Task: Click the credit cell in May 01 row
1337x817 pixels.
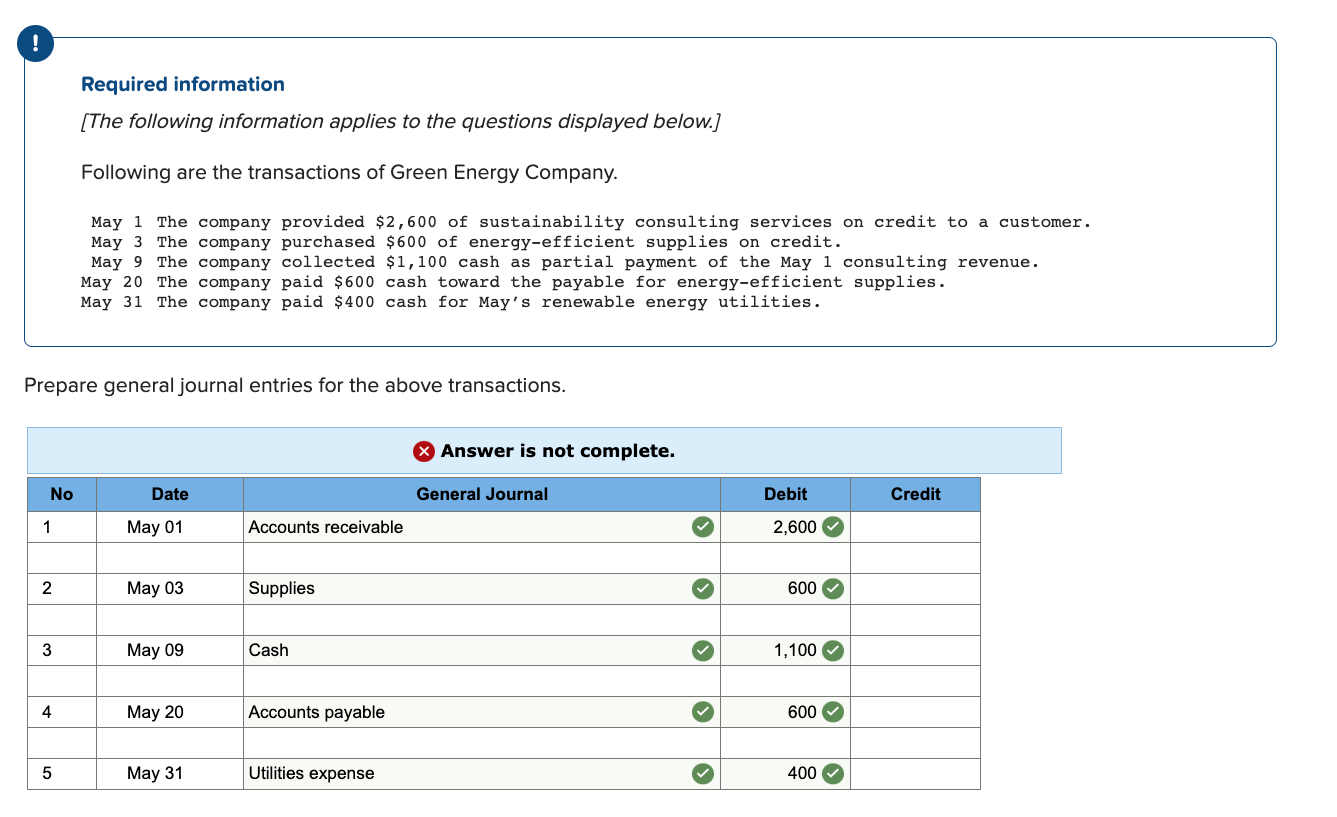Action: tap(915, 527)
